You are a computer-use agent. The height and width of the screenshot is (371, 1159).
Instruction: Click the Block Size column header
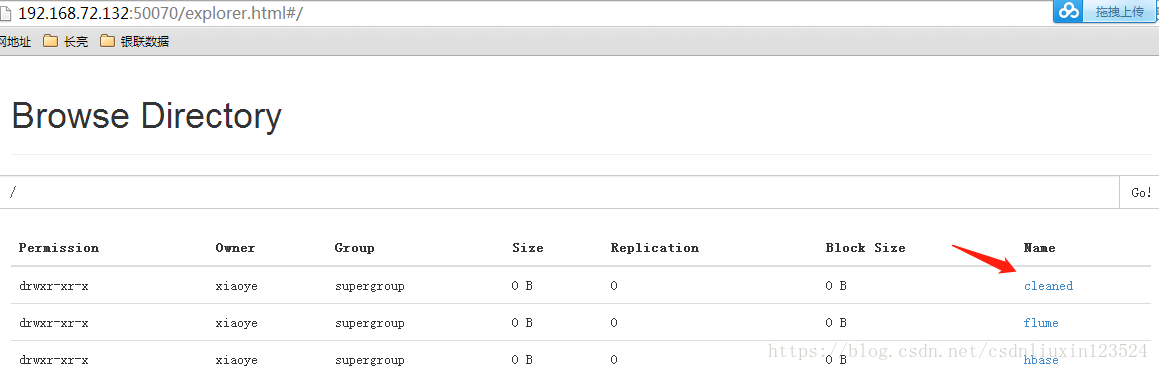[x=865, y=248]
